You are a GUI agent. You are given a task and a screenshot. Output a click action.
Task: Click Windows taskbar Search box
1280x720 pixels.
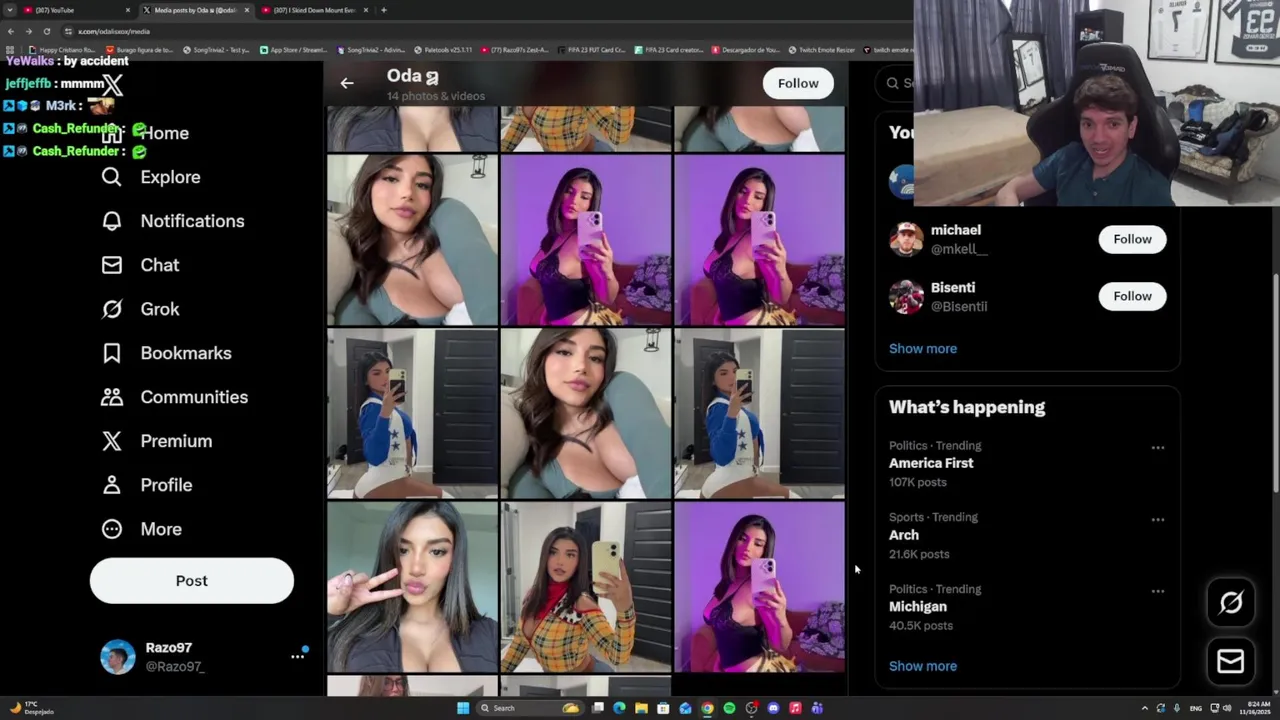[530, 708]
